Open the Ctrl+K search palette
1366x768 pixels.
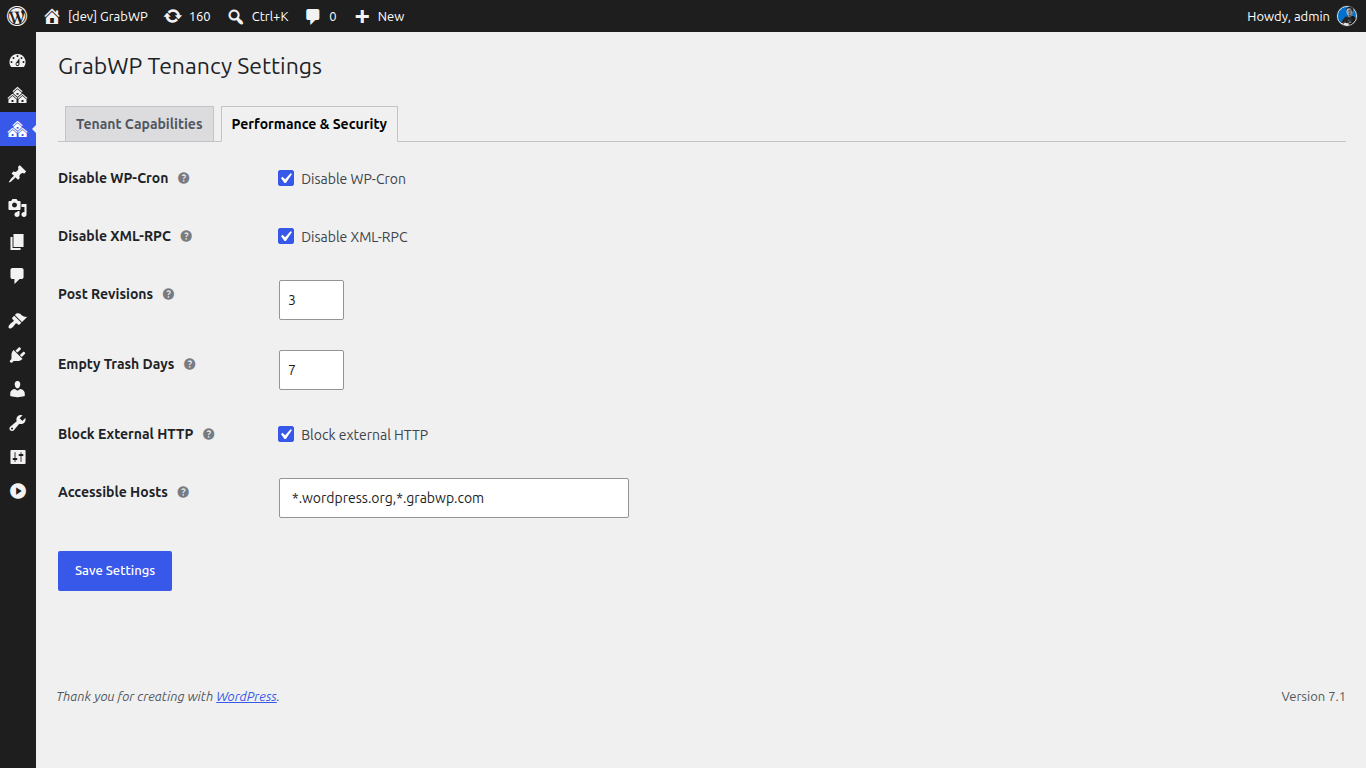point(258,16)
